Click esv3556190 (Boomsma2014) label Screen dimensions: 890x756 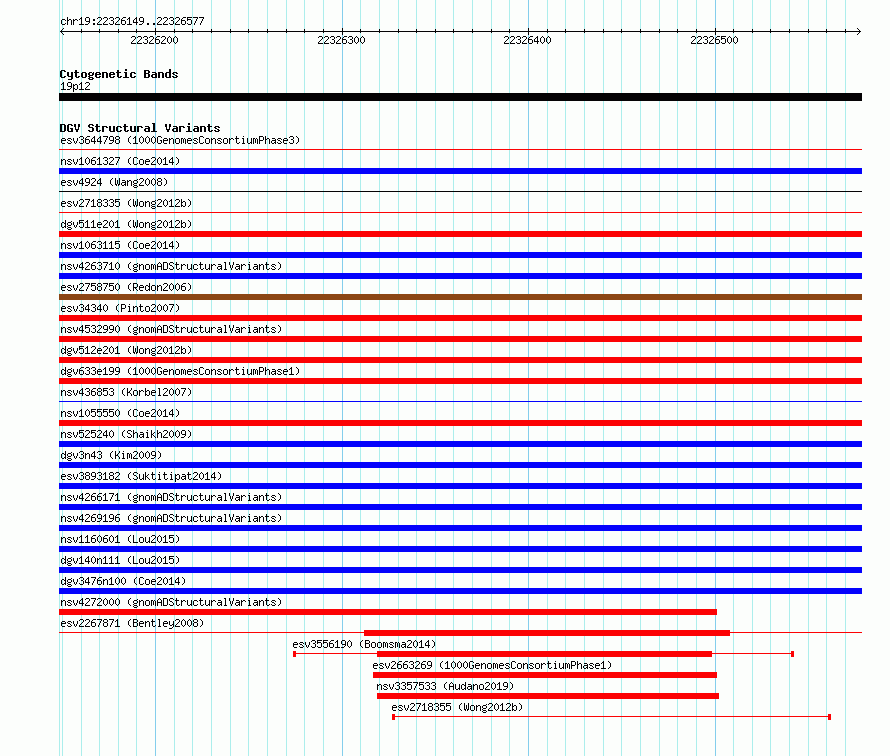[364, 644]
